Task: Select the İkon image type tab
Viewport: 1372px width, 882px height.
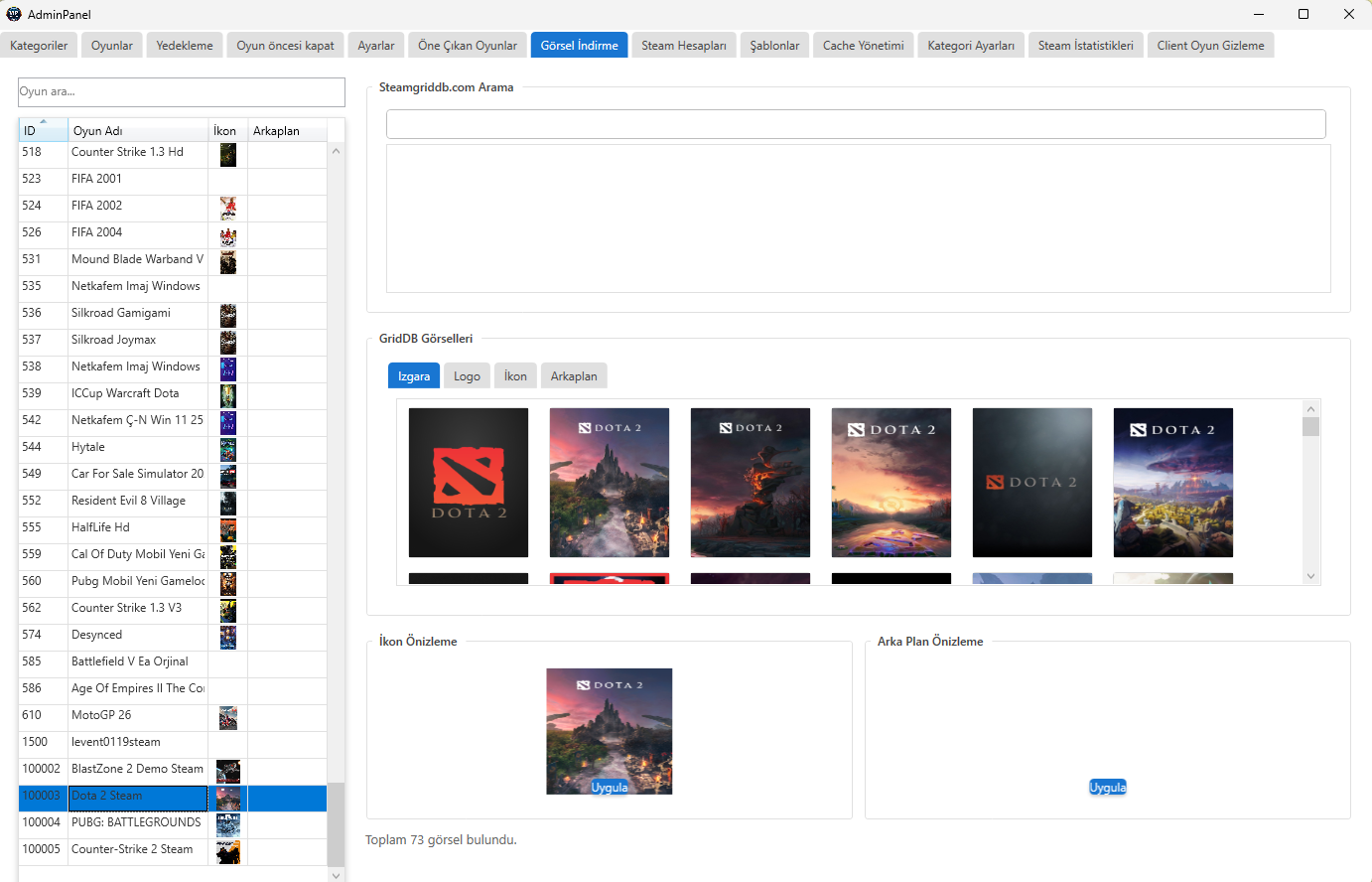Action: click(x=515, y=376)
